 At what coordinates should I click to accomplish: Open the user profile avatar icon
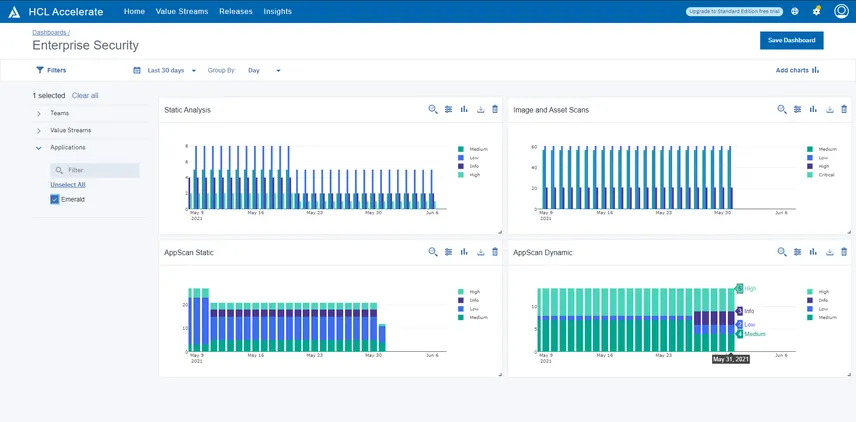(841, 11)
